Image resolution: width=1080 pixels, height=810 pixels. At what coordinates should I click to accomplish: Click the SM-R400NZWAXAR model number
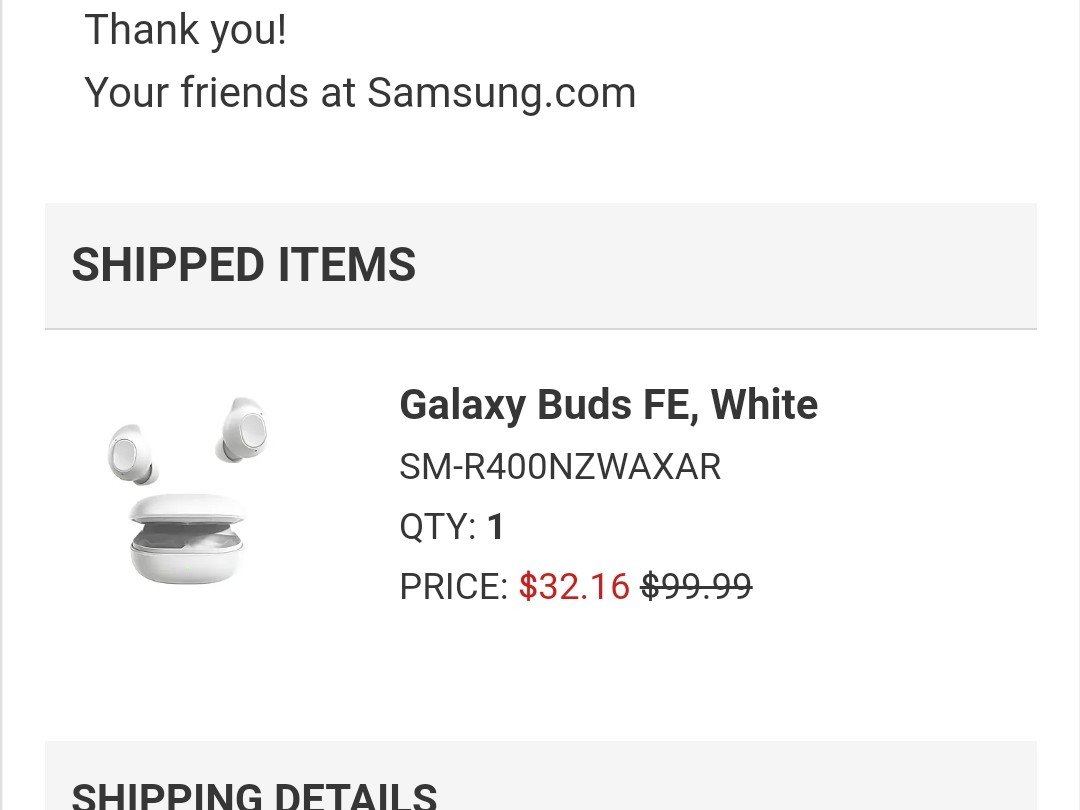pos(560,467)
